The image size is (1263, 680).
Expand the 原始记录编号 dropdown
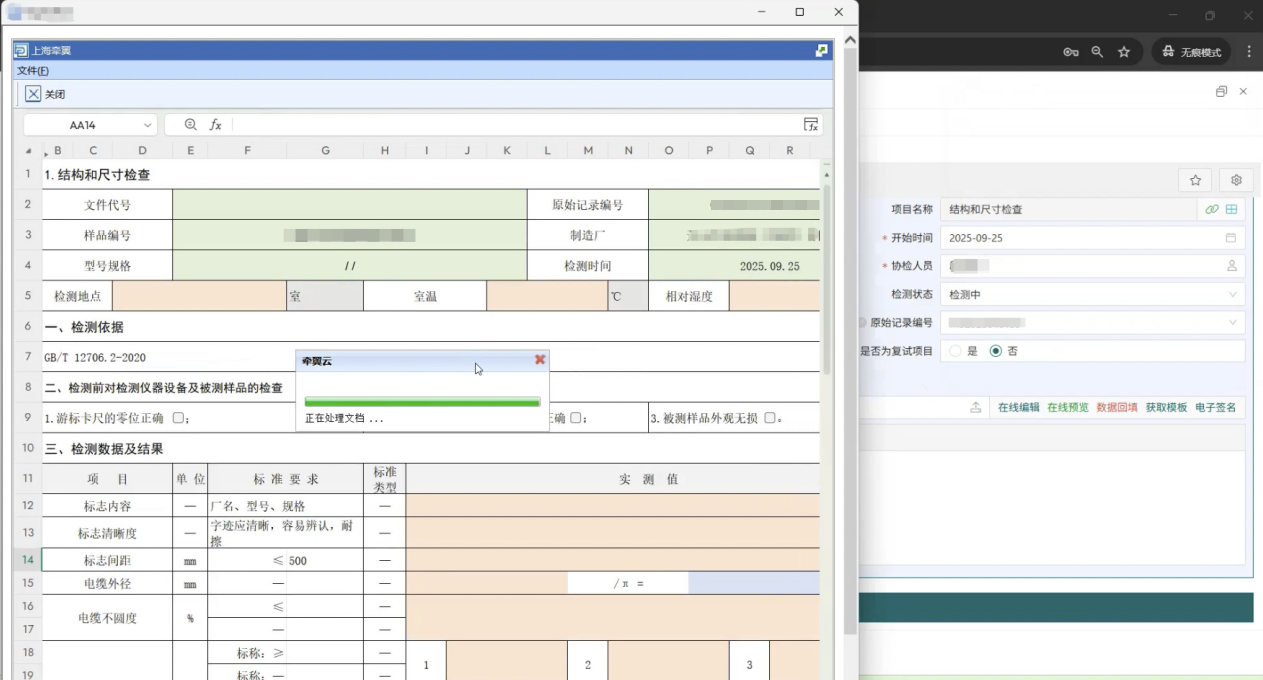point(1232,323)
